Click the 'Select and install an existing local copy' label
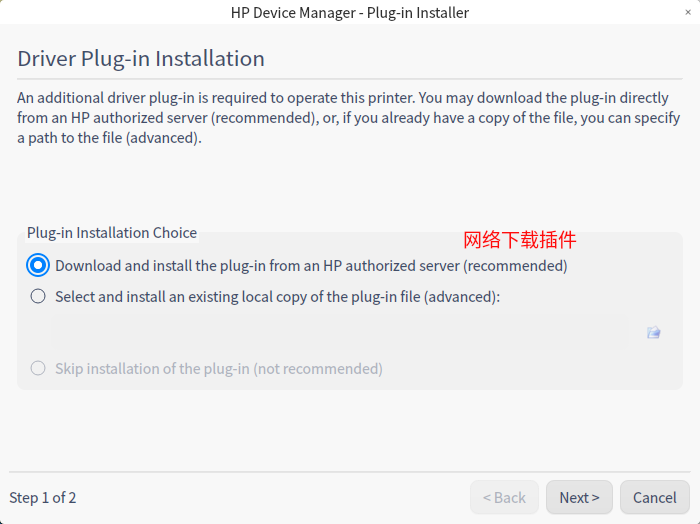The height and width of the screenshot is (524, 700). pos(278,297)
